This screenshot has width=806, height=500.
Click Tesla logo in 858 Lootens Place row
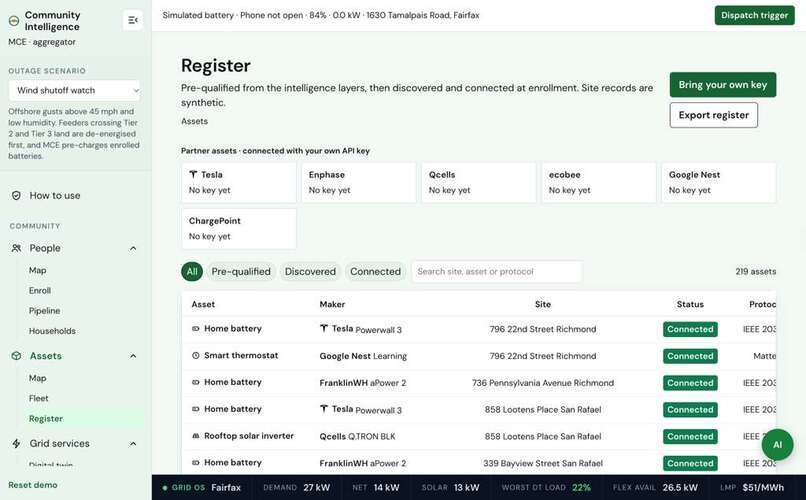pyautogui.click(x=324, y=409)
